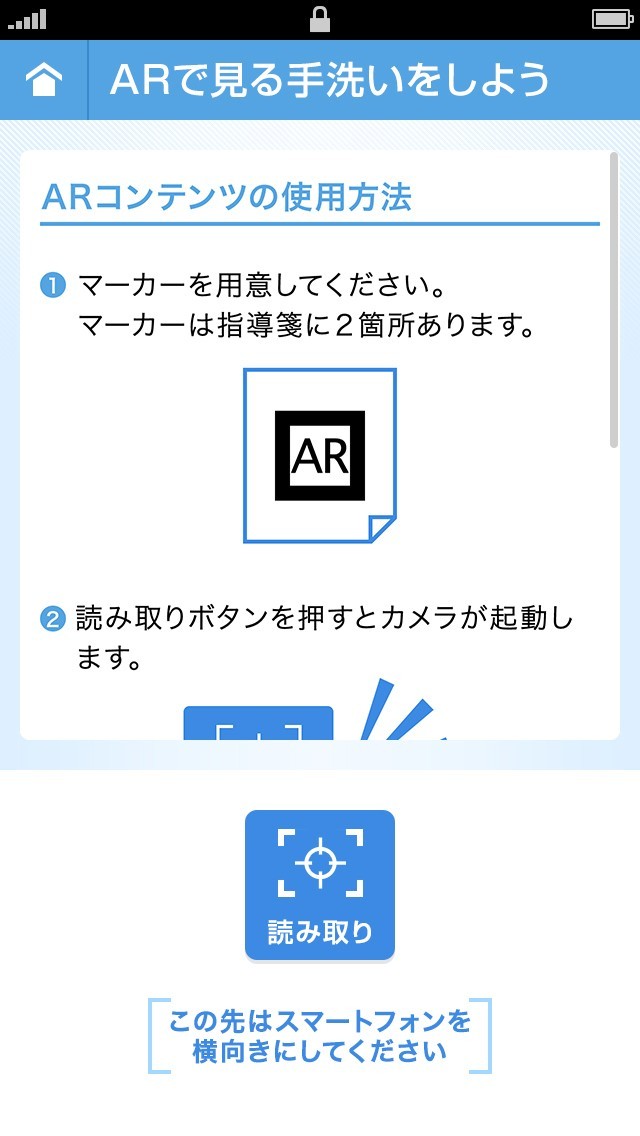Click the lock icon in status bar

point(320,20)
